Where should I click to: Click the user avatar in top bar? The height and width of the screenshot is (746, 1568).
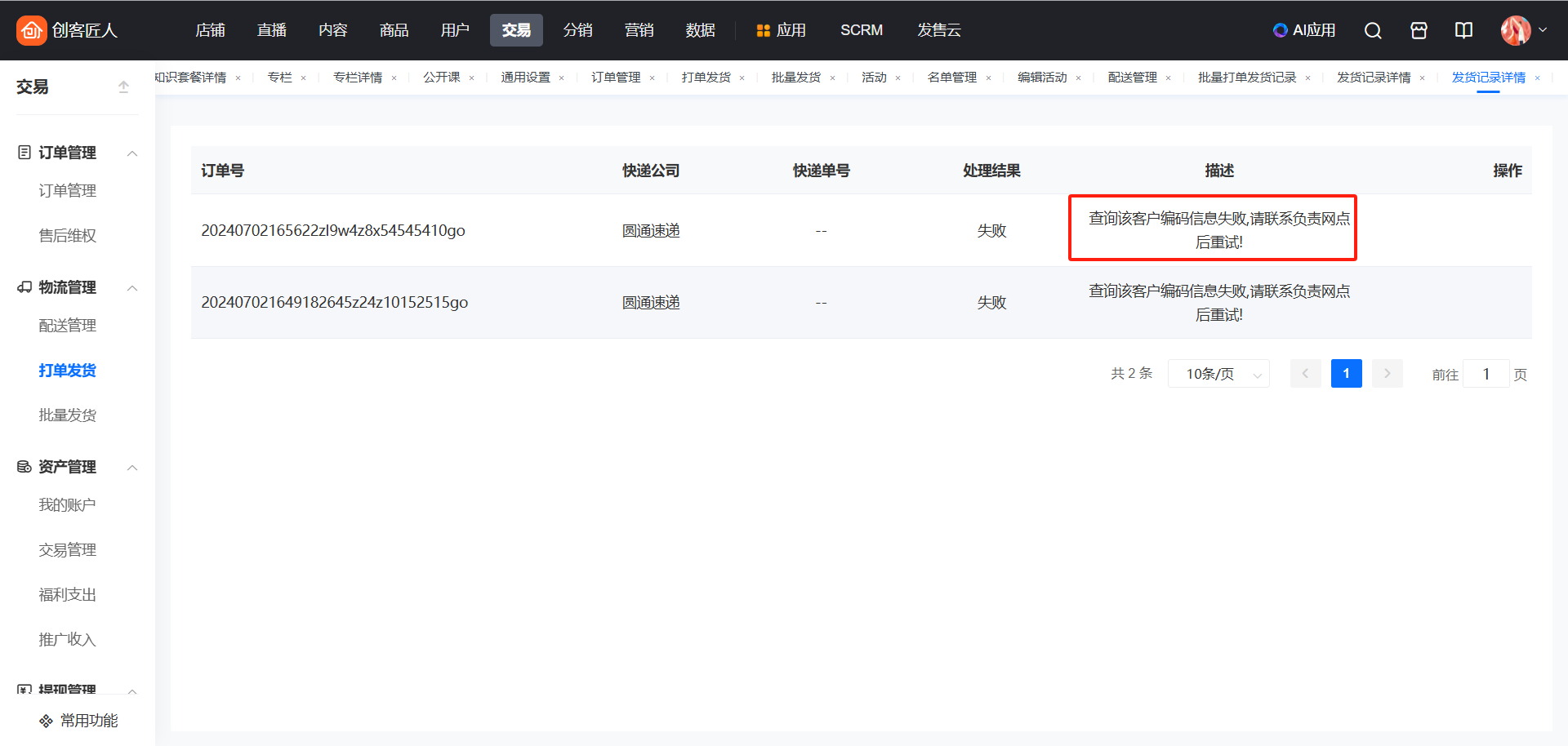pos(1516,30)
